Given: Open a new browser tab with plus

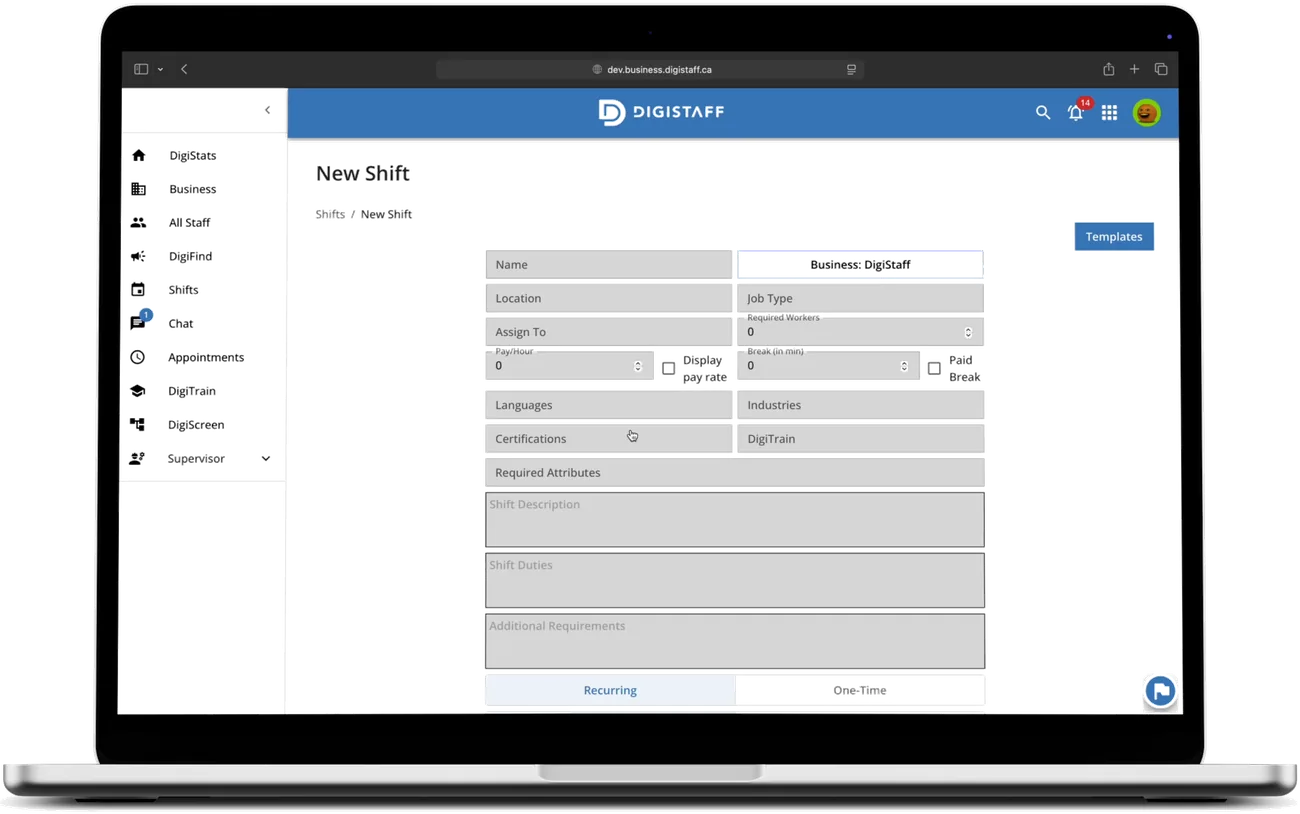Looking at the screenshot, I should pos(1134,69).
